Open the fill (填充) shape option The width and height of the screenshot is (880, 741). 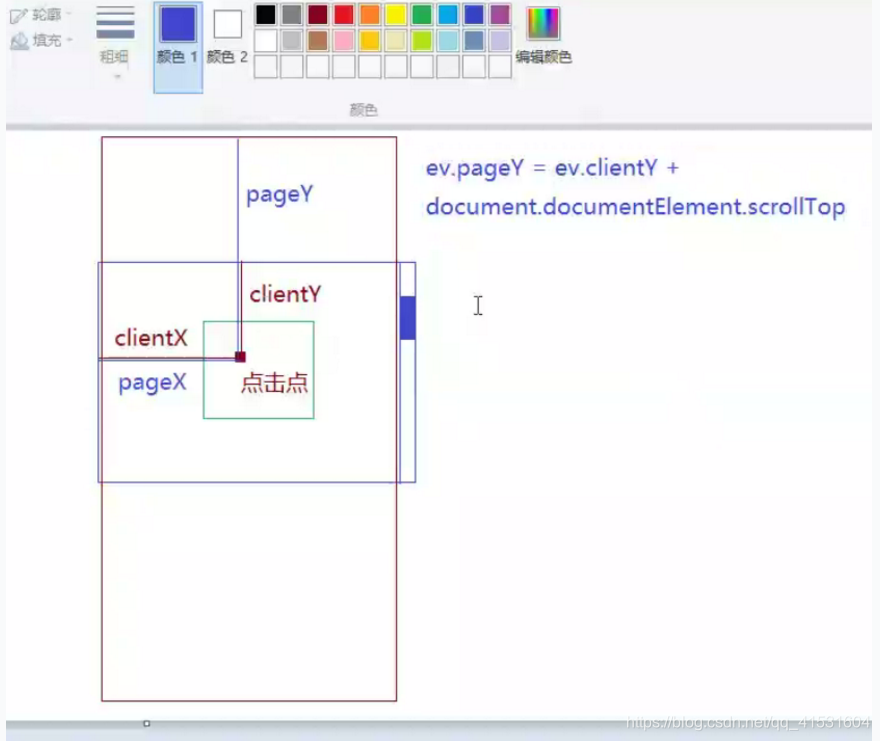click(x=41, y=40)
